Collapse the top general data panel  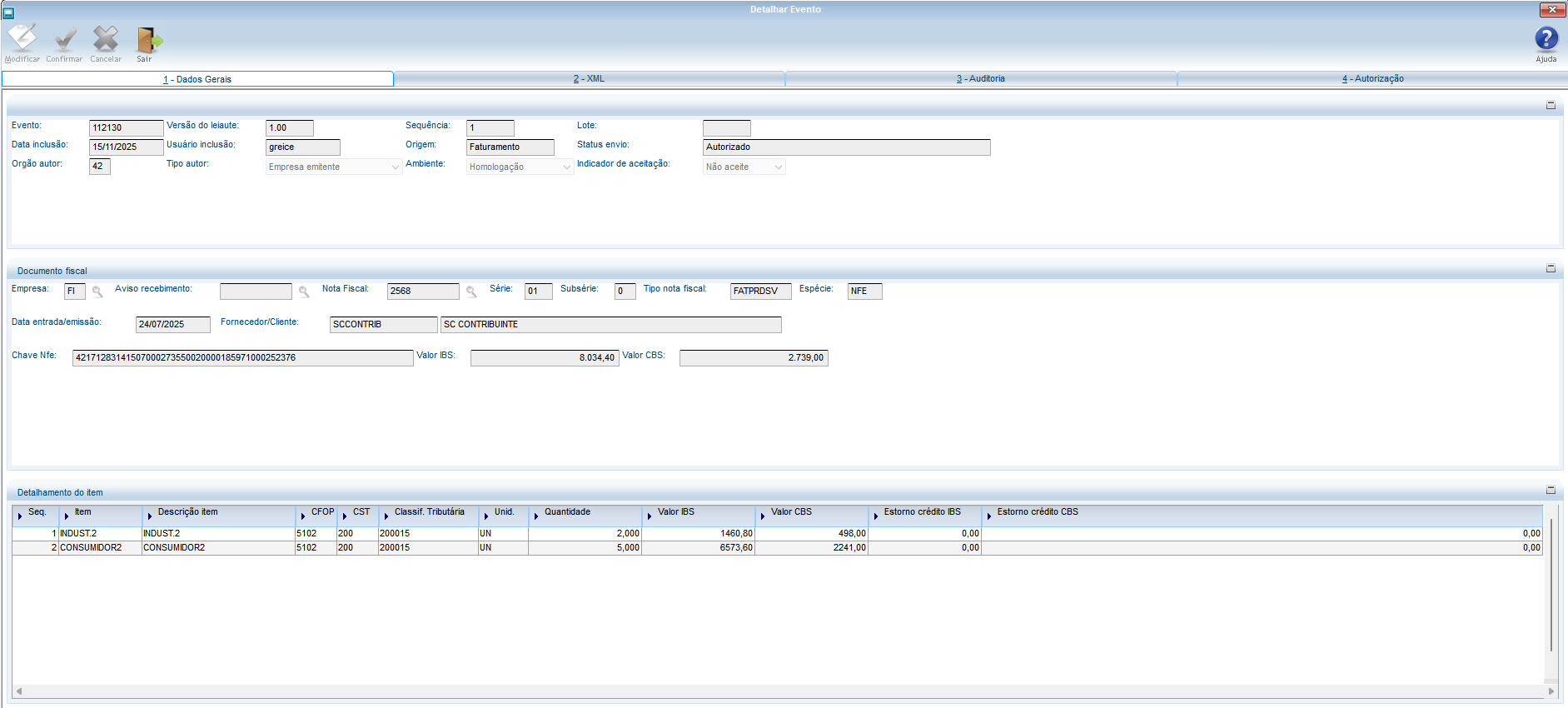coord(1551,105)
